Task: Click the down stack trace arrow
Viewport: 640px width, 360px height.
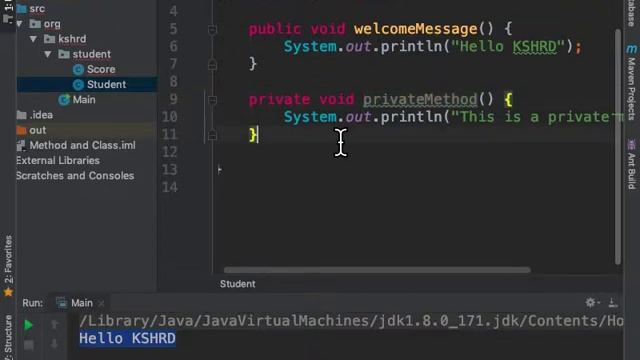Action: coord(54,345)
